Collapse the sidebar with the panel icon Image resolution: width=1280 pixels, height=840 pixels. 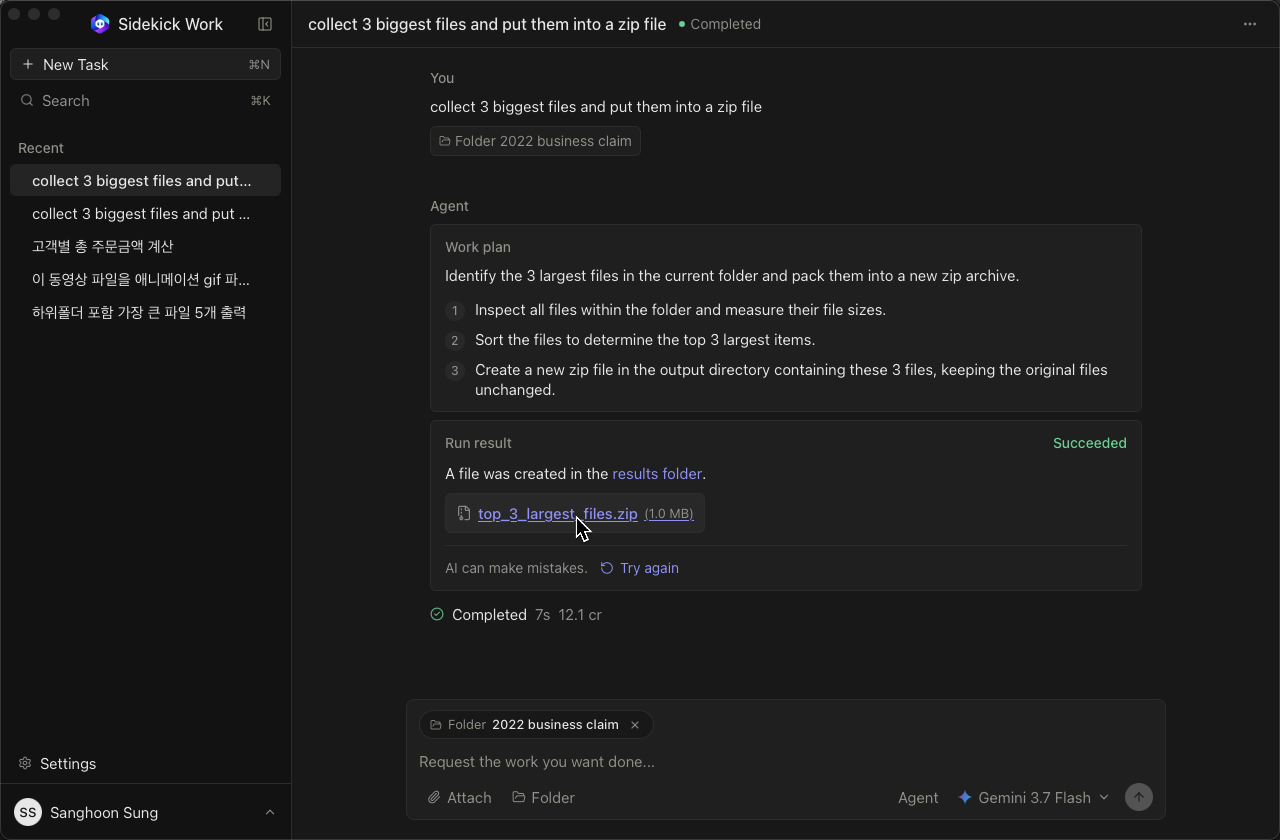click(x=265, y=24)
